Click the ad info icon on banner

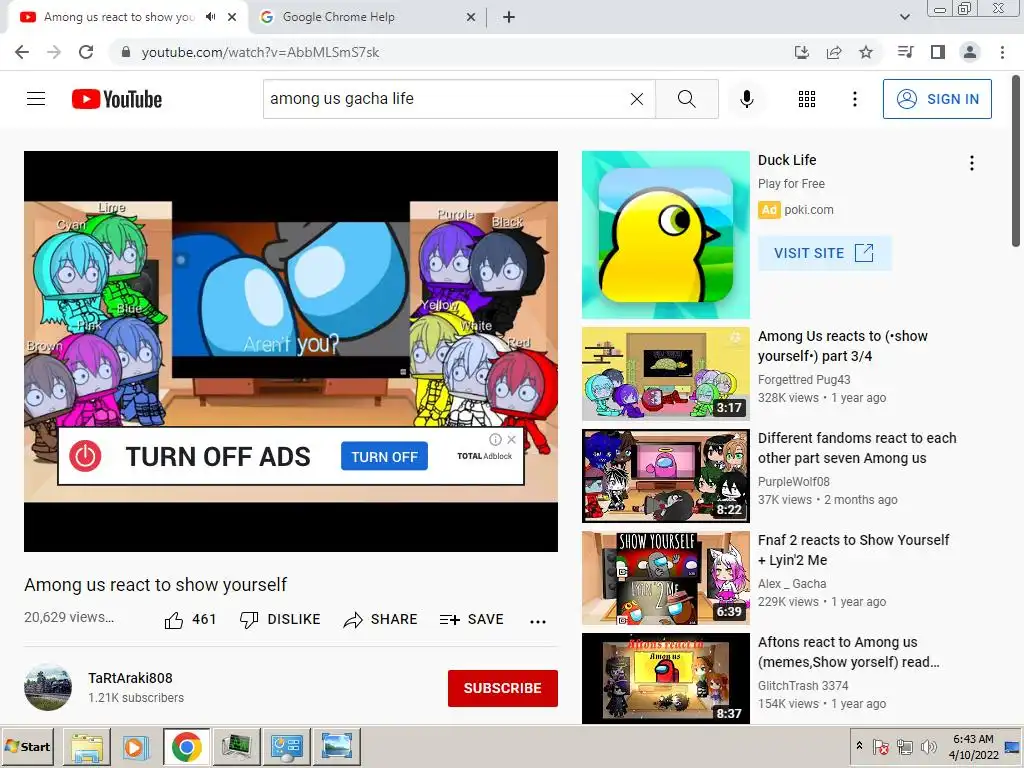[x=496, y=440]
